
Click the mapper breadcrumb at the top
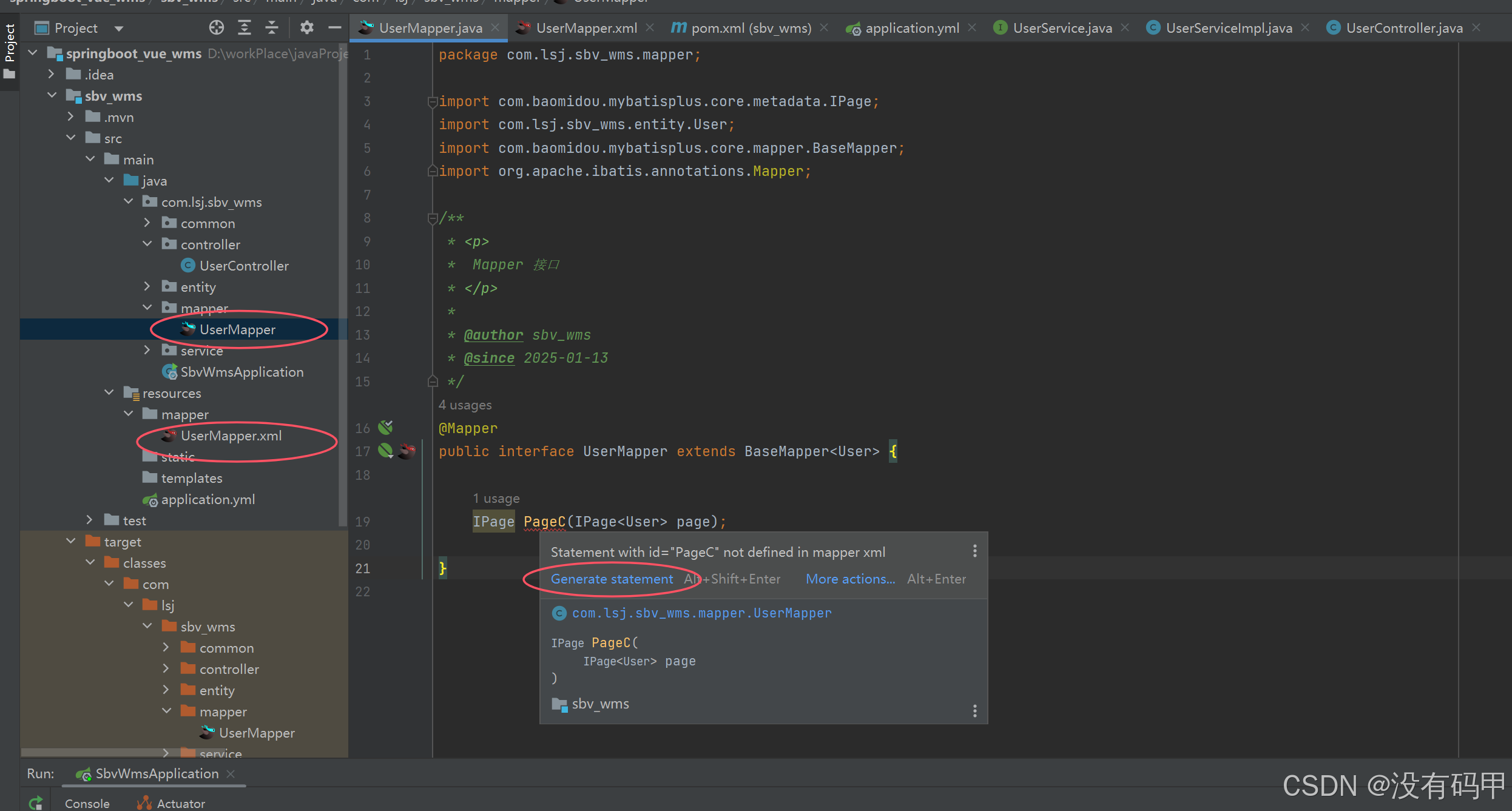tap(516, 2)
